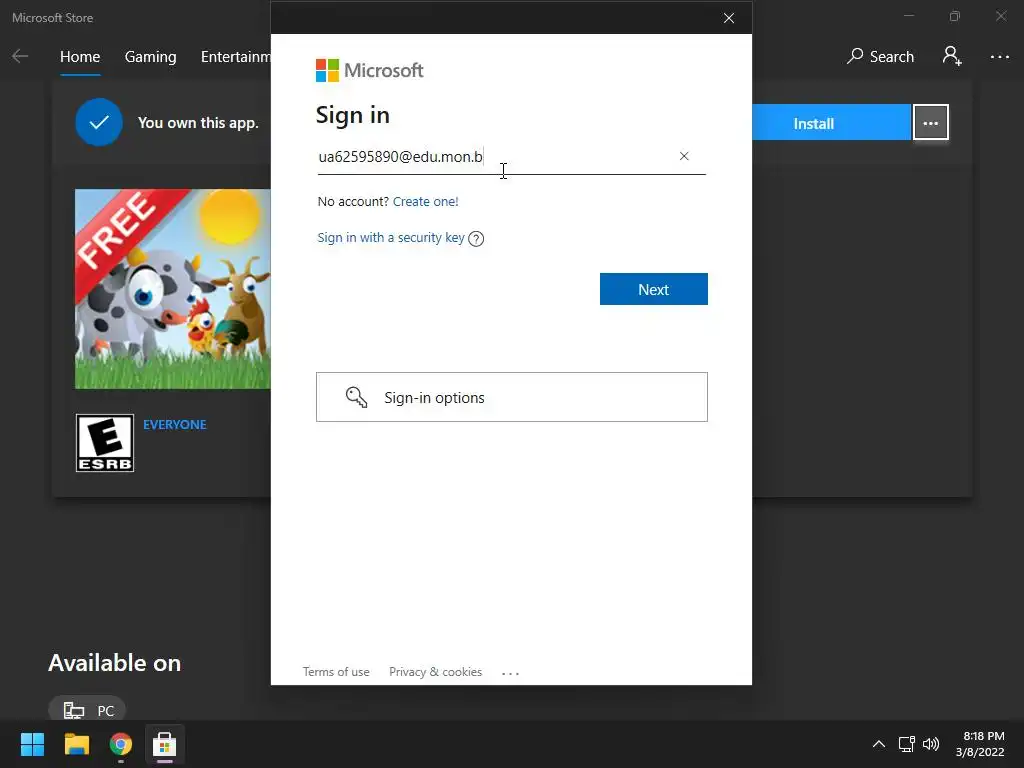
Task: Click the Create one! link
Action: pyautogui.click(x=426, y=202)
